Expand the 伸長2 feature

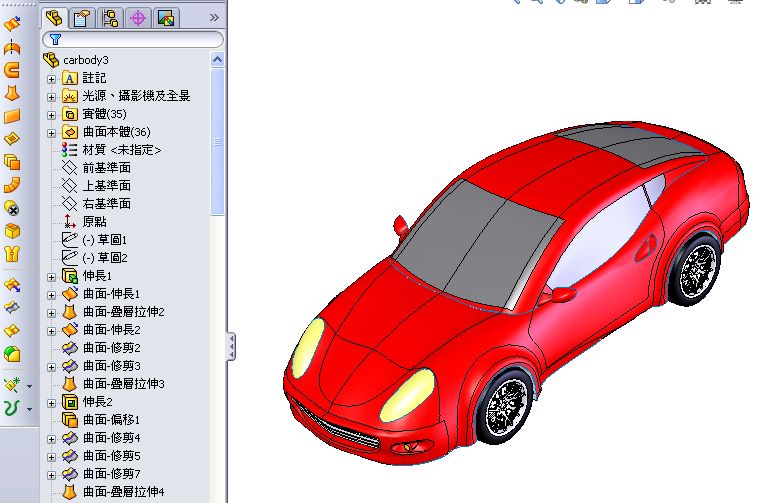point(51,403)
